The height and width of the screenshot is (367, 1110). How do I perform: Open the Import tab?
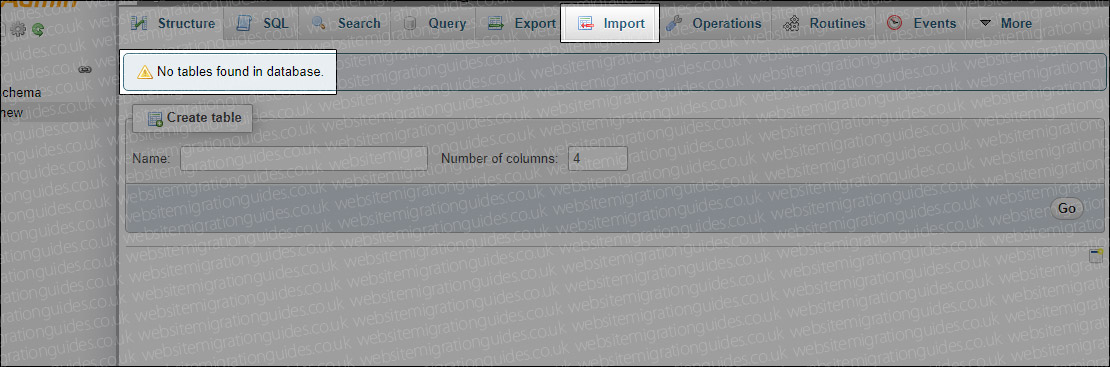[x=610, y=23]
